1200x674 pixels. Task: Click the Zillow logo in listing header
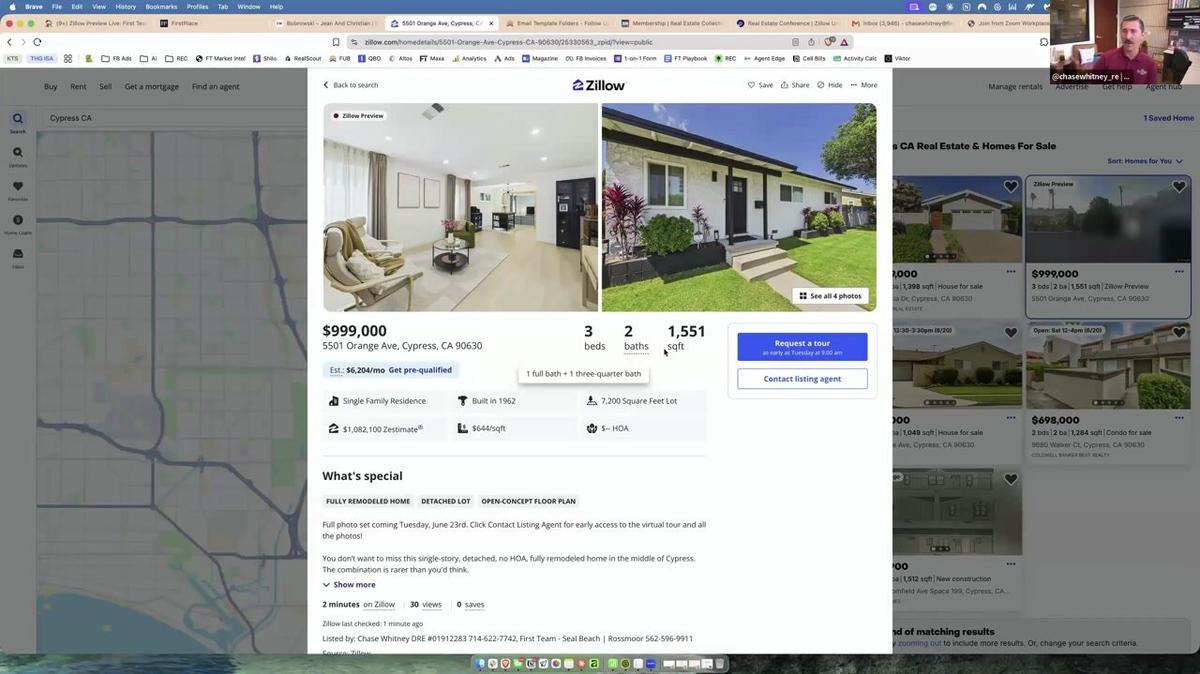click(598, 85)
